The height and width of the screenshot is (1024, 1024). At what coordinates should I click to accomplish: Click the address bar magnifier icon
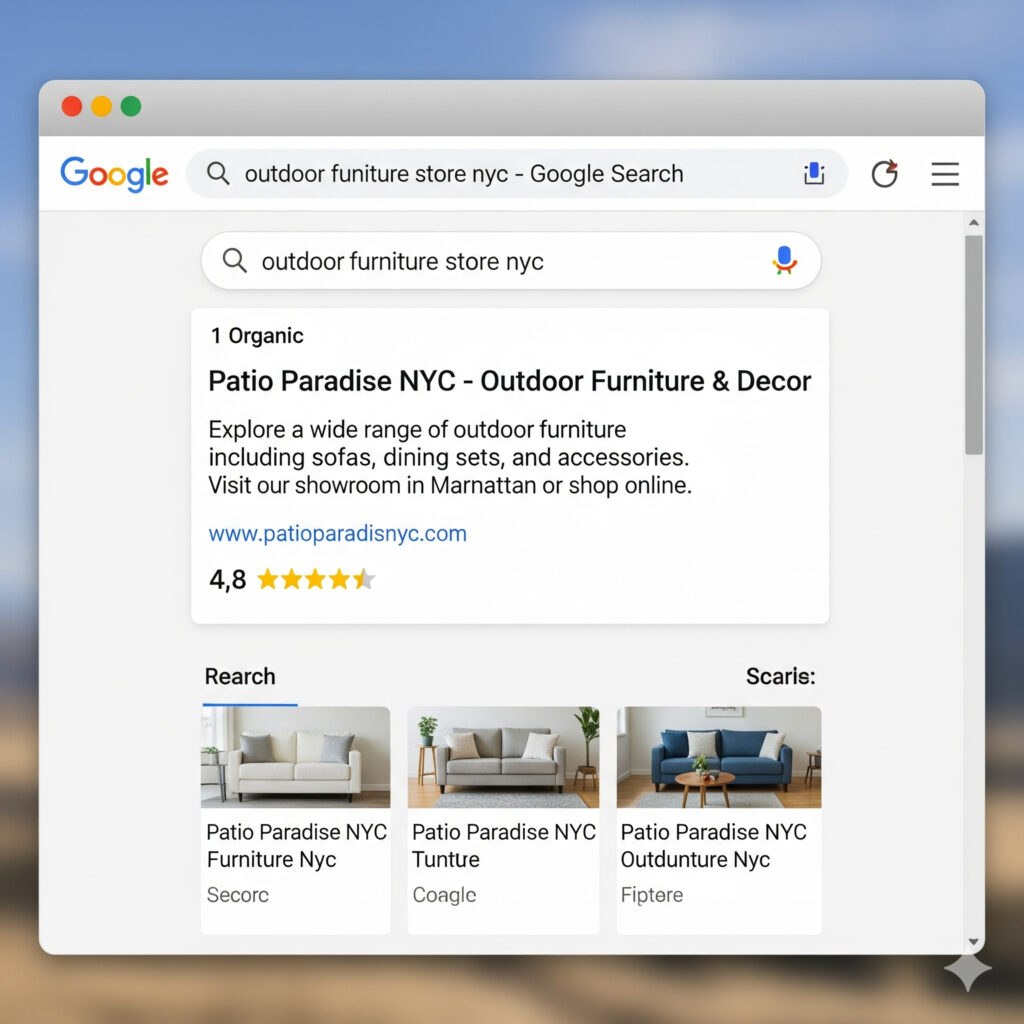coord(218,174)
